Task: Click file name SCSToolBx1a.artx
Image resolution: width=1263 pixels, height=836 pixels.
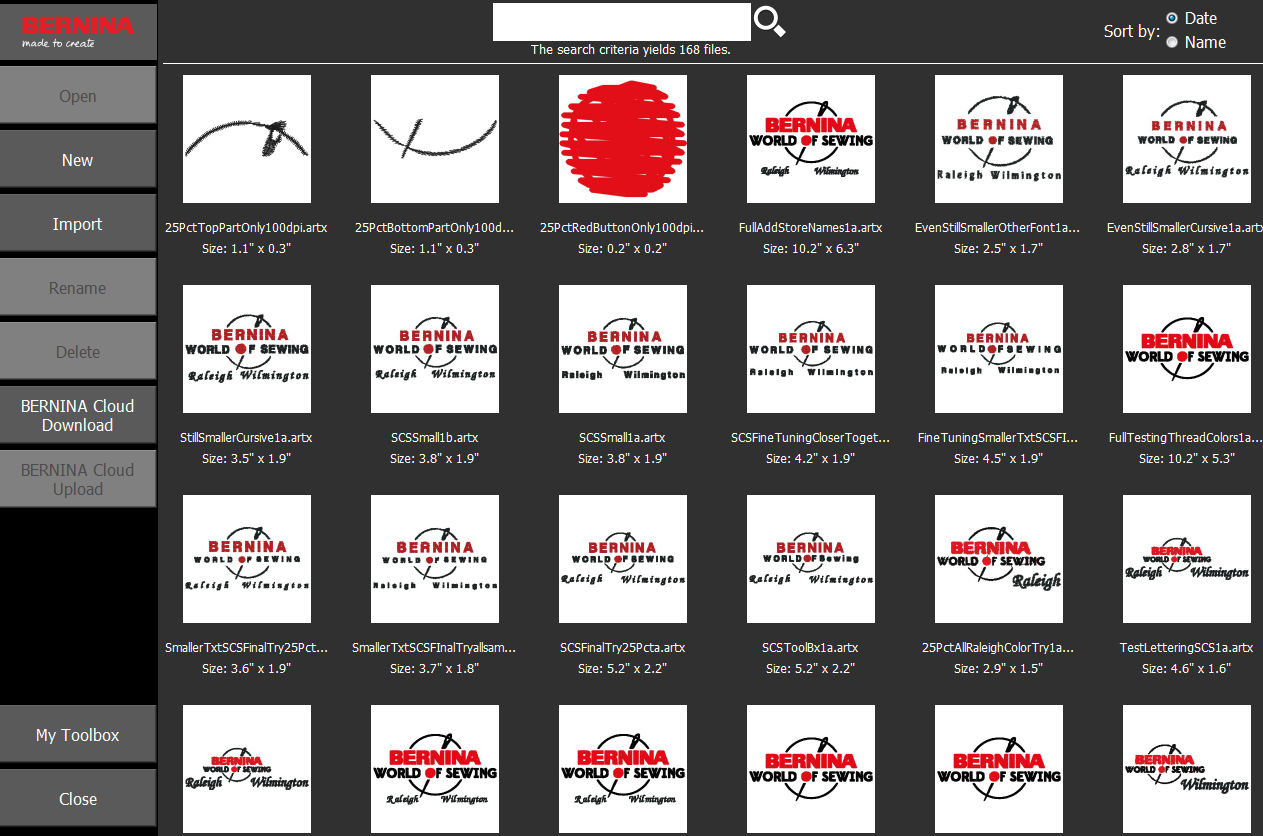Action: [x=811, y=648]
